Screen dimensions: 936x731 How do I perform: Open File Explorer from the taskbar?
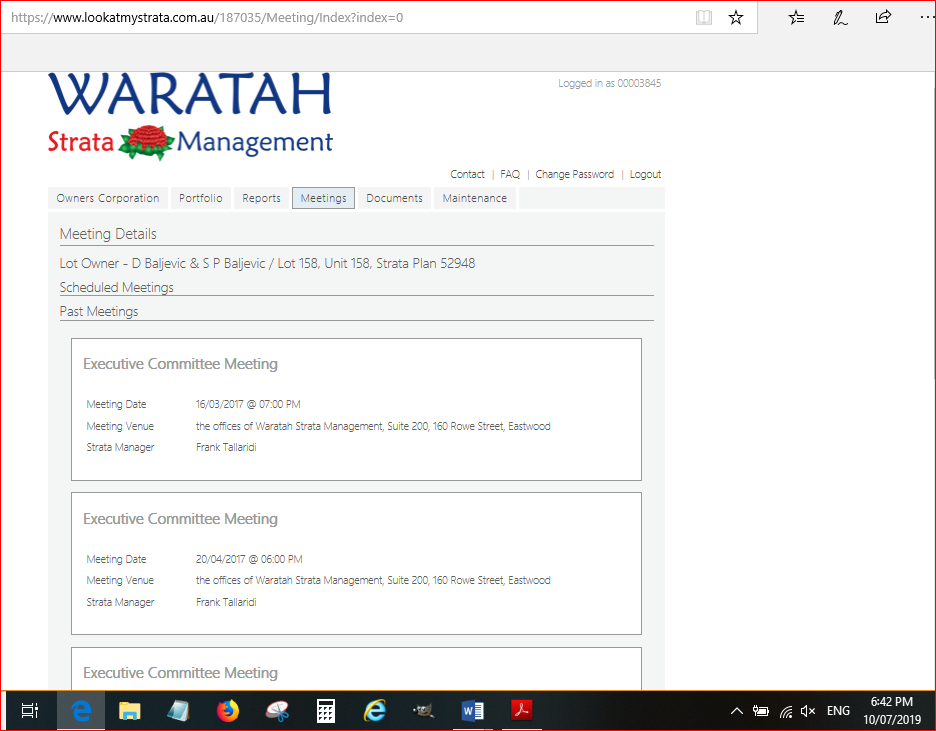(x=129, y=711)
